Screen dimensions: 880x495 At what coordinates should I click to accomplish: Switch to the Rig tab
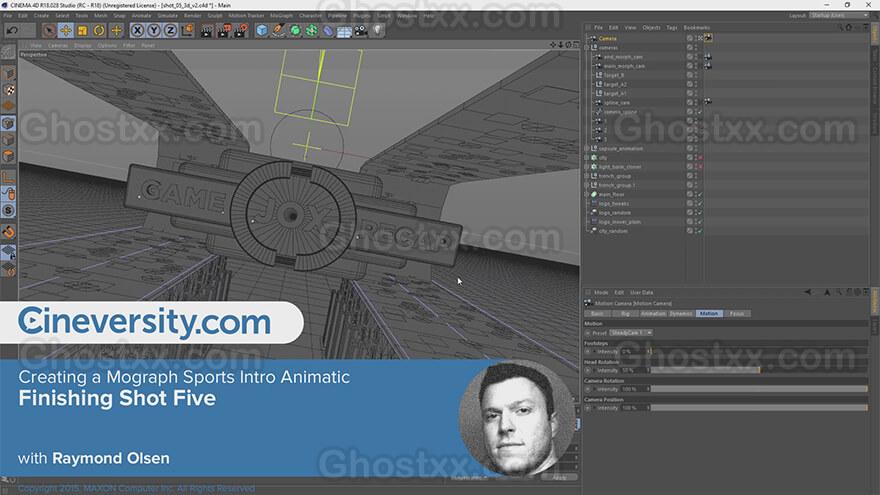[x=625, y=314]
